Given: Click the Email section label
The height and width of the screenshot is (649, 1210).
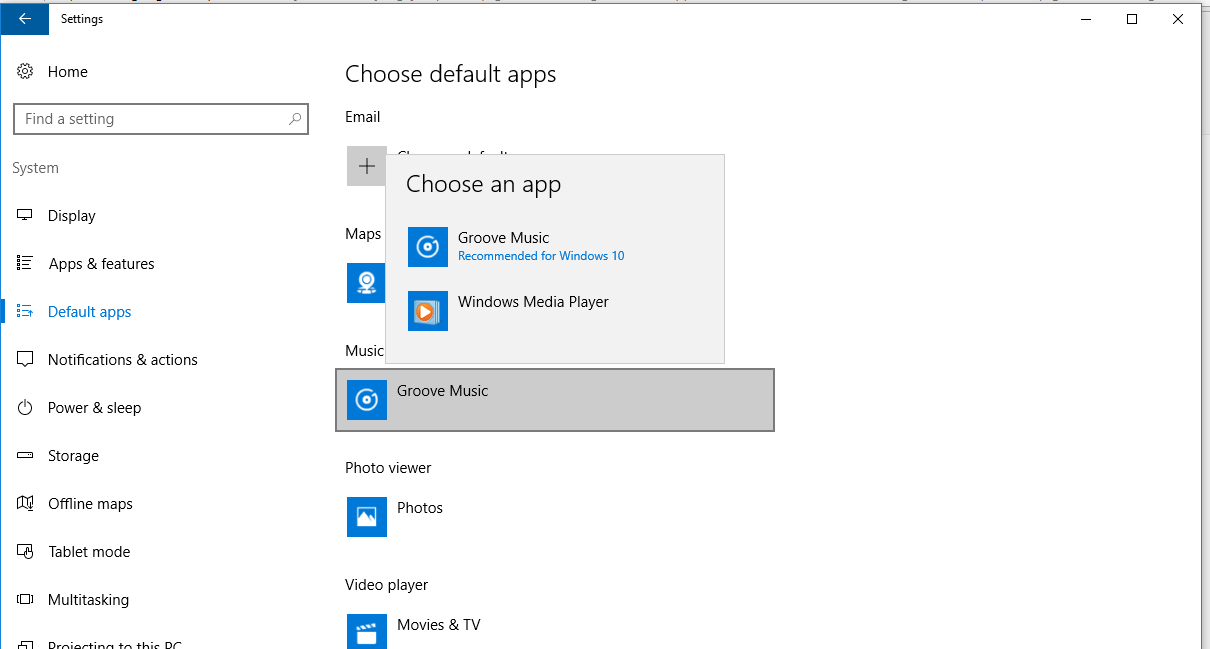Looking at the screenshot, I should point(363,117).
